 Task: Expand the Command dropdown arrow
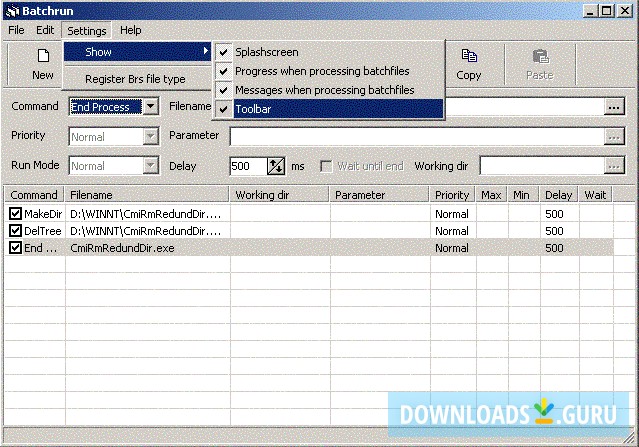pos(150,107)
